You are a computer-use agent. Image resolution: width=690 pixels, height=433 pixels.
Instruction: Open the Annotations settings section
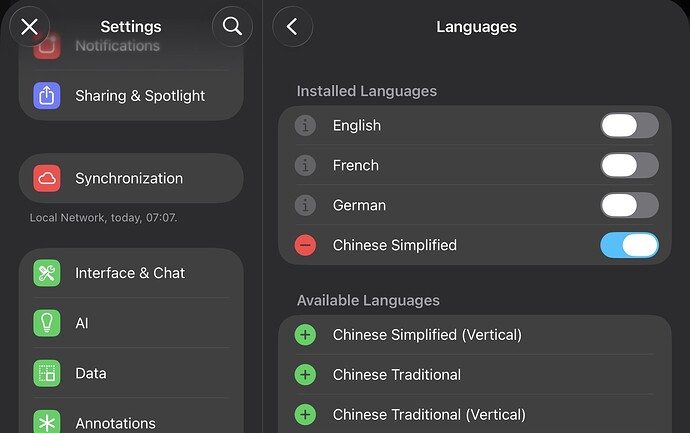pyautogui.click(x=131, y=423)
